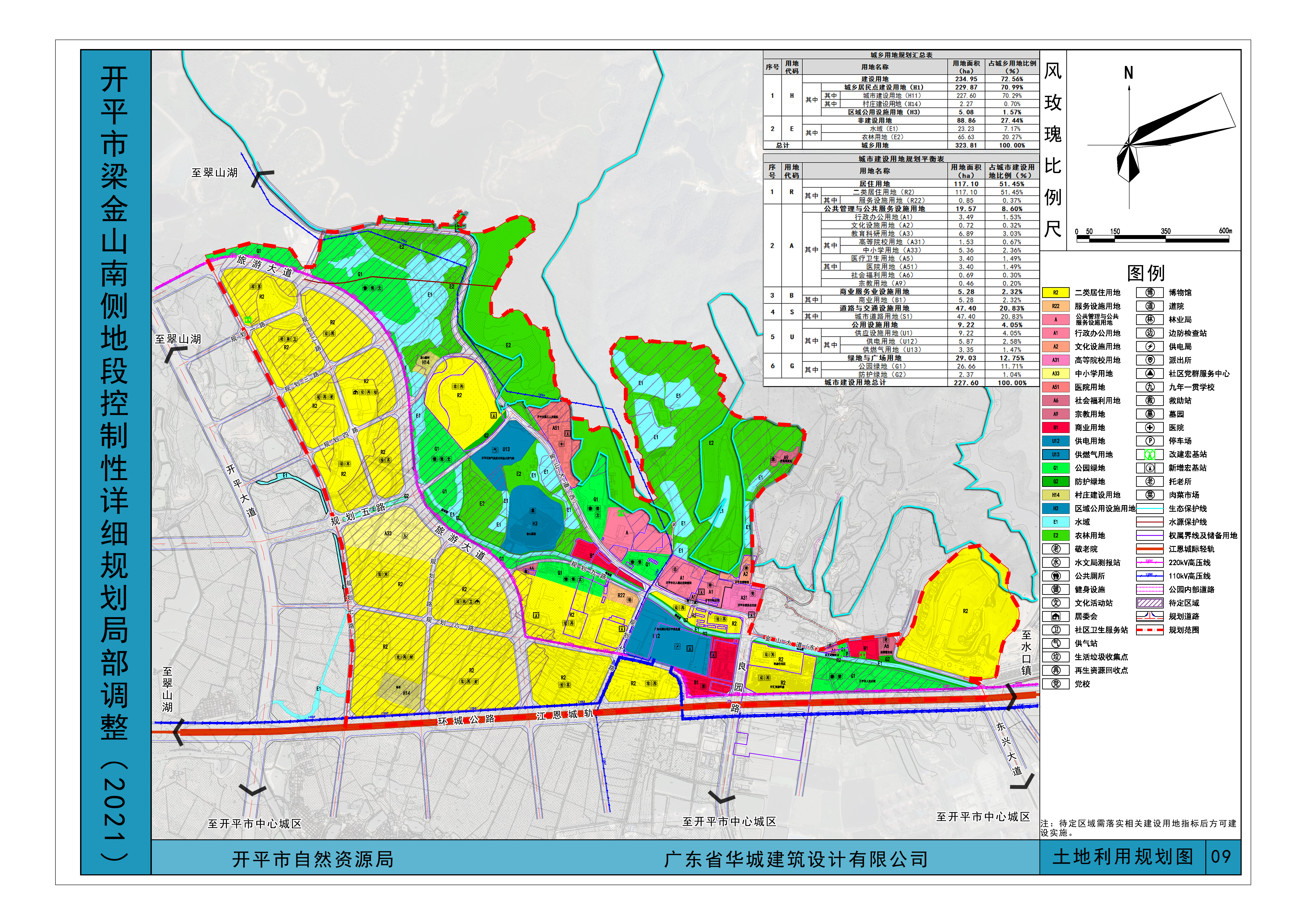Click the bright green G1 park swatch
1307x924 pixels.
pos(1056,468)
